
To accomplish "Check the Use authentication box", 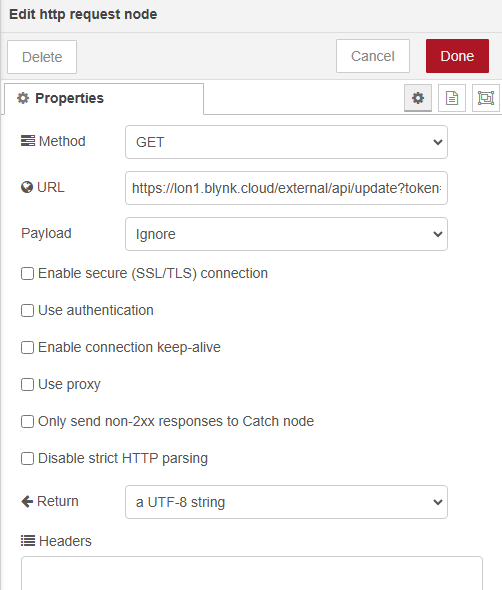I will coord(27,310).
